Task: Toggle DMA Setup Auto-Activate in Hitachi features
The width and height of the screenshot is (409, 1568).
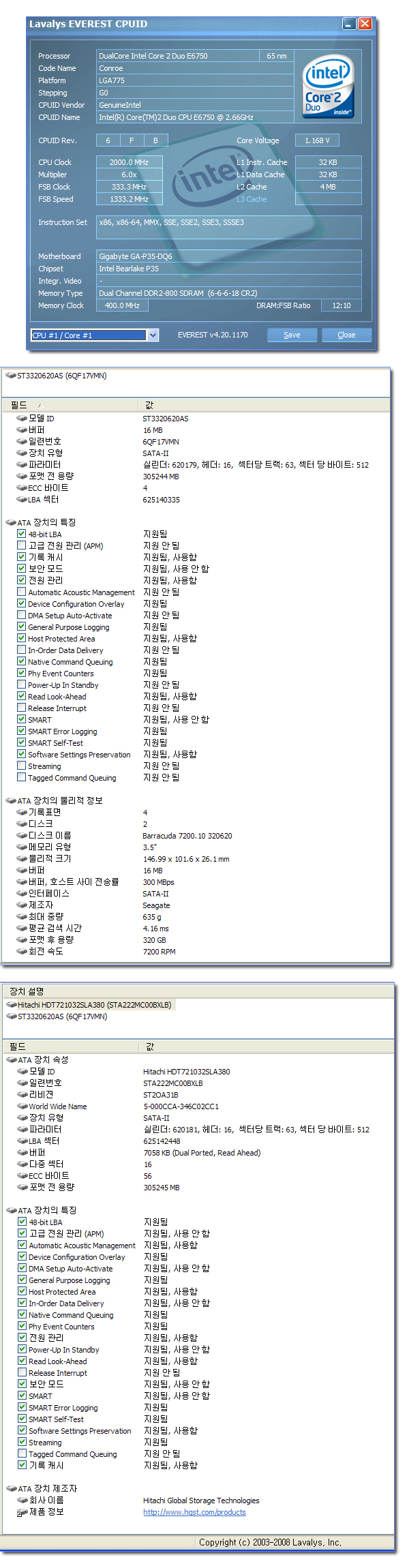Action: 22,1268
